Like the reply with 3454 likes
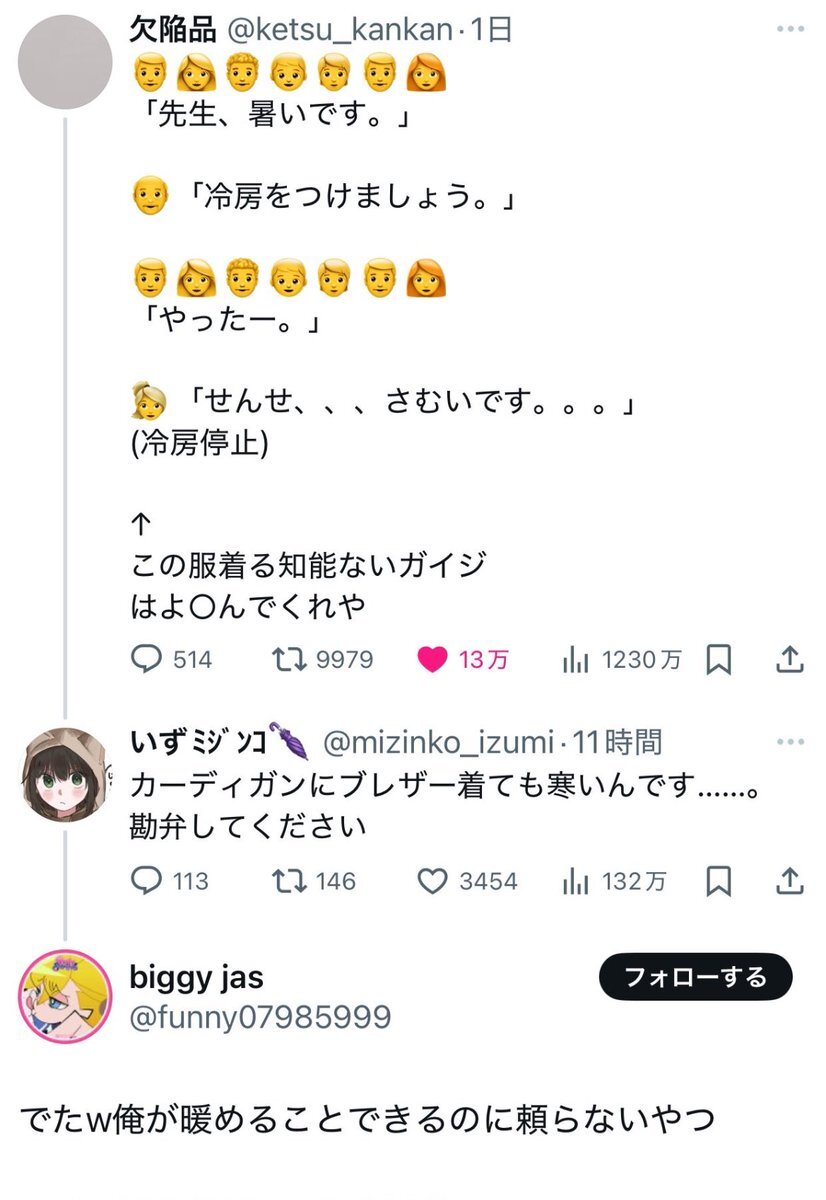Screen dimensions: 826x1200 click(467, 881)
